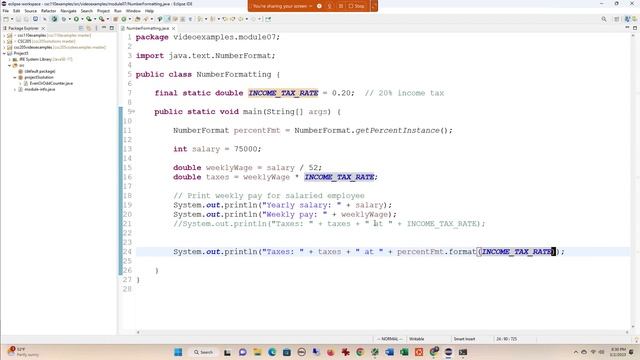Collapse the project3solution package node
Image resolution: width=640 pixels, height=360 pixels.
(x=15, y=77)
